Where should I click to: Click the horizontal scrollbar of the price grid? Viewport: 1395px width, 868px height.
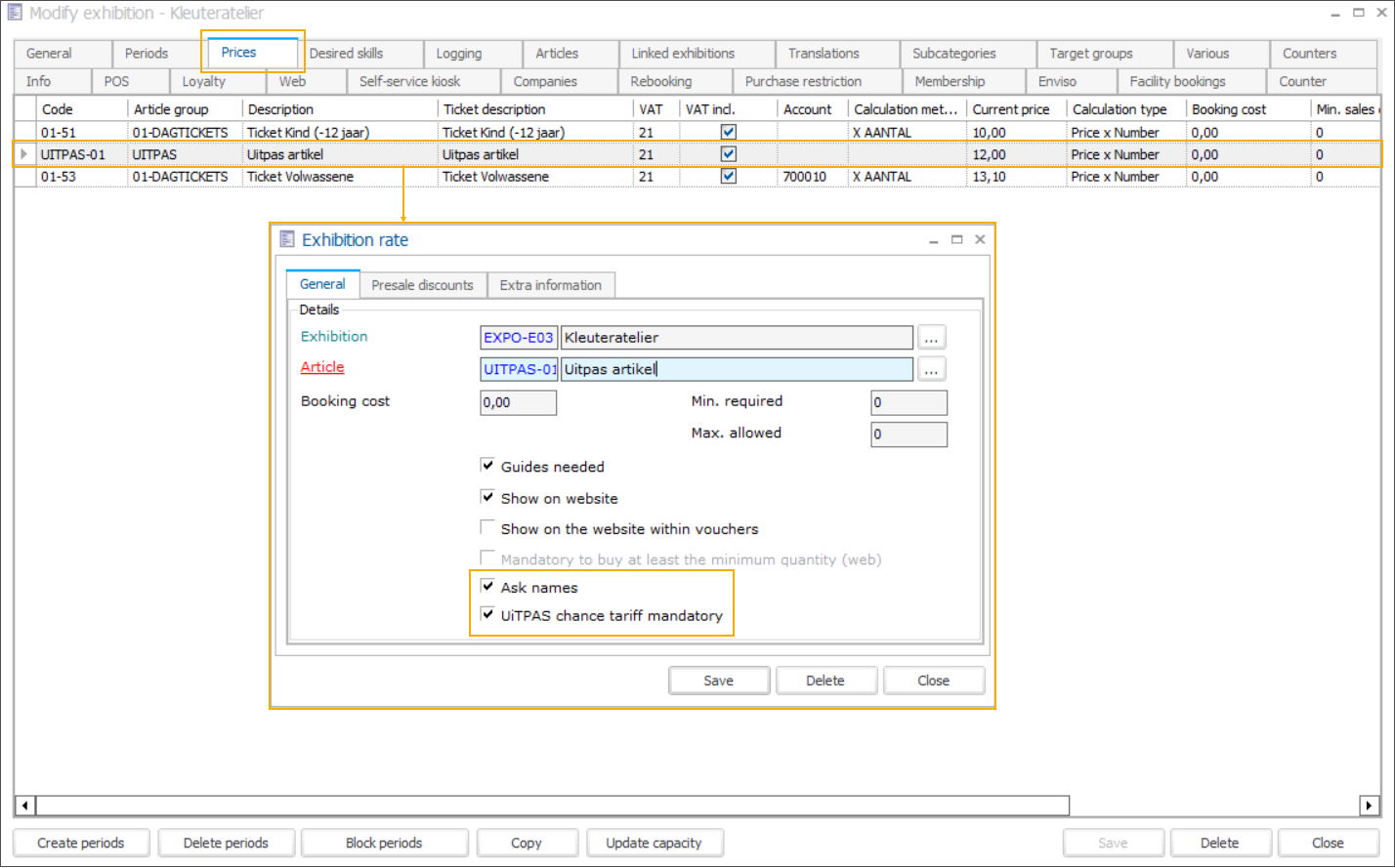point(552,806)
